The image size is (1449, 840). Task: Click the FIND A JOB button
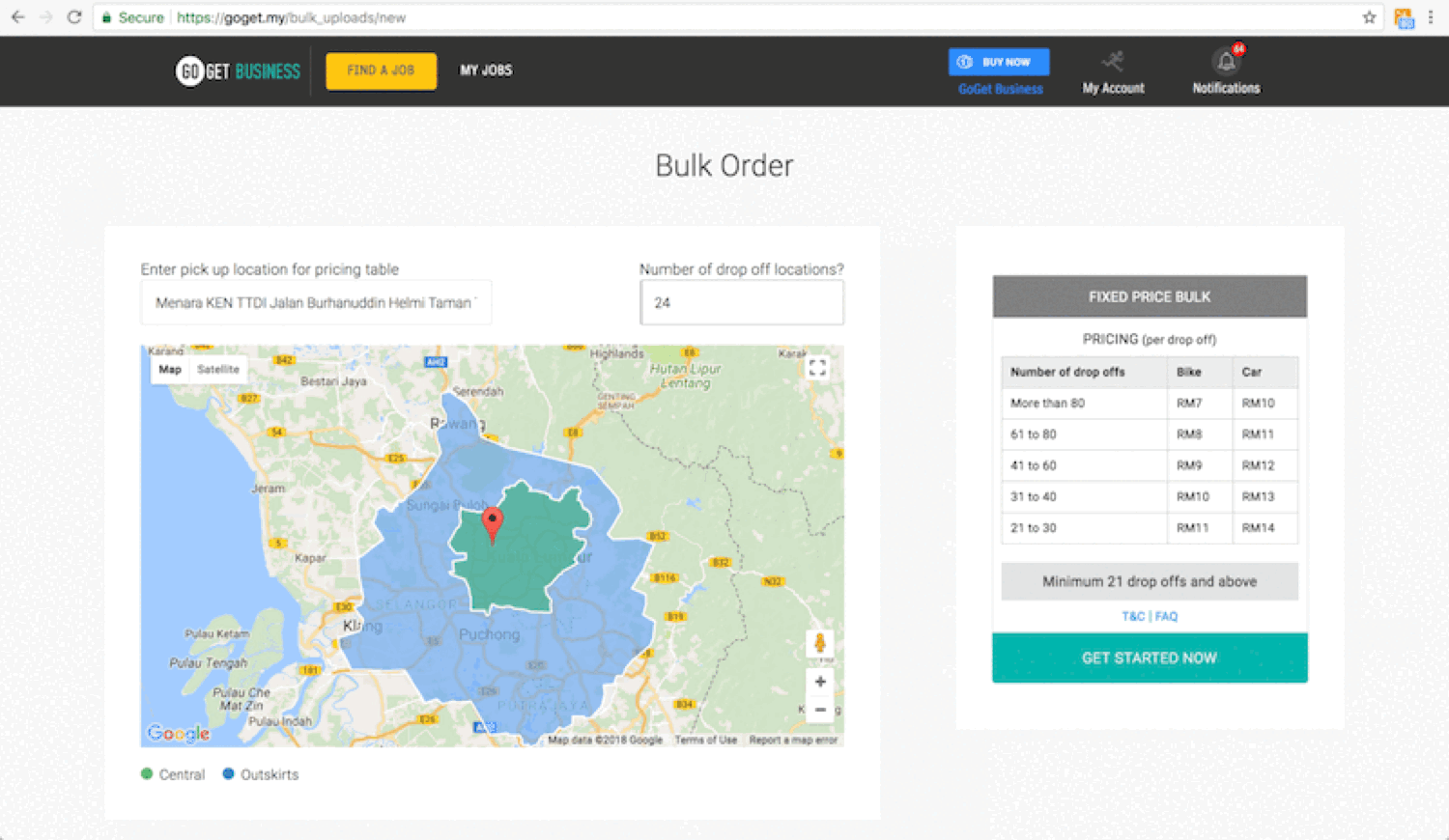click(381, 70)
